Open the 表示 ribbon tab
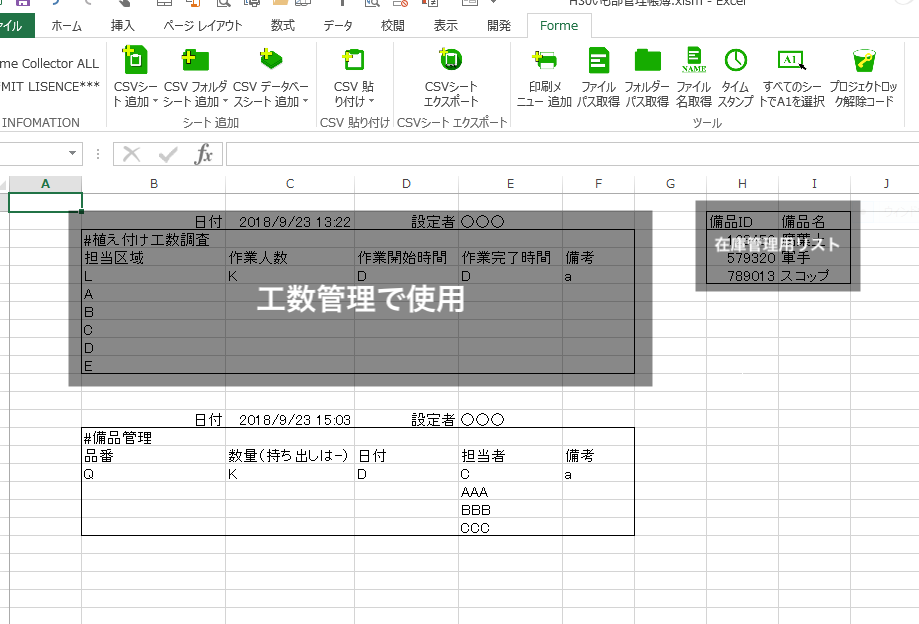Screen dimensions: 919x624 (445, 26)
